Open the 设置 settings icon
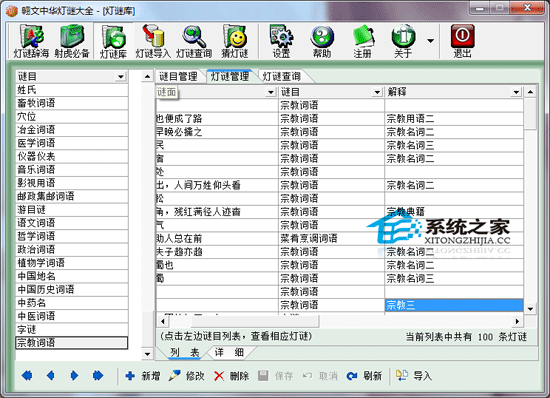 (x=281, y=41)
